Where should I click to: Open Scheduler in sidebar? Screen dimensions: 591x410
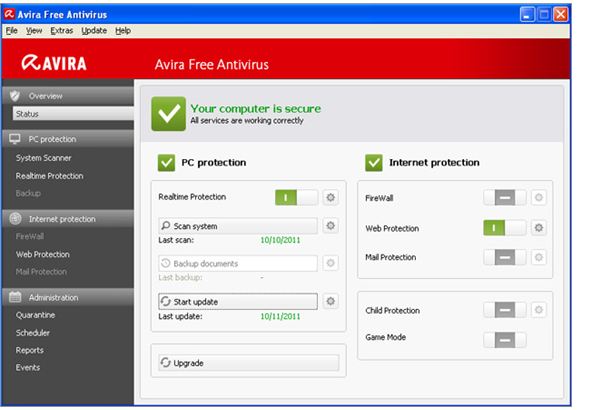33,333
